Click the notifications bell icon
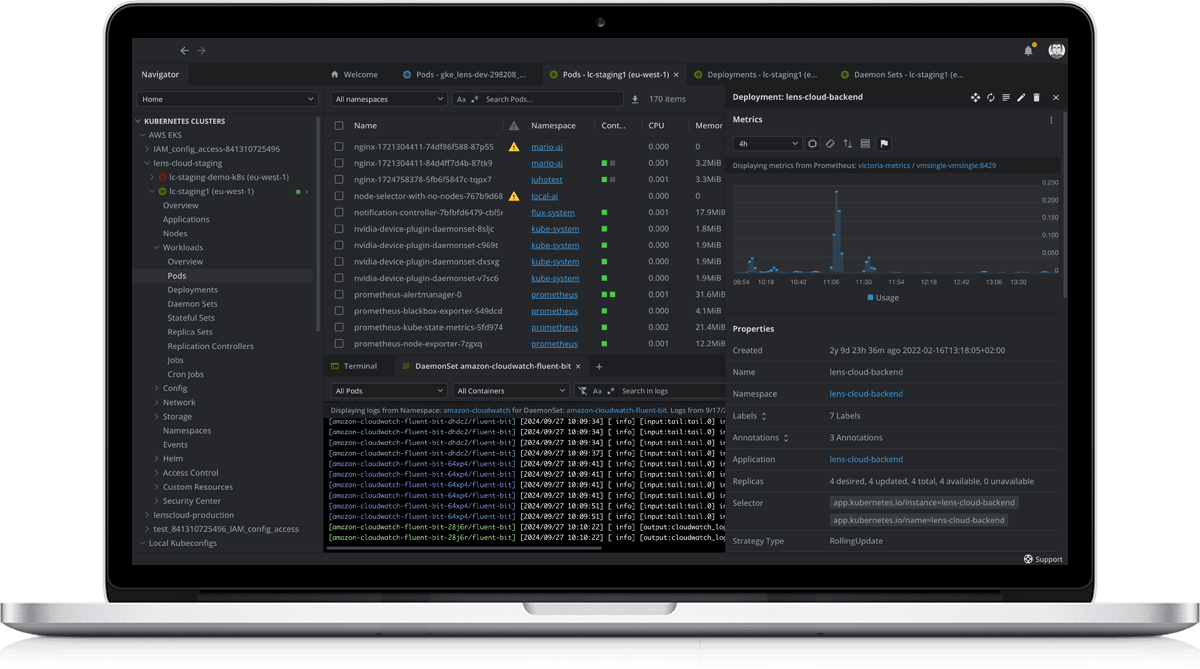Screen dimensions: 1200x669 click(1028, 50)
